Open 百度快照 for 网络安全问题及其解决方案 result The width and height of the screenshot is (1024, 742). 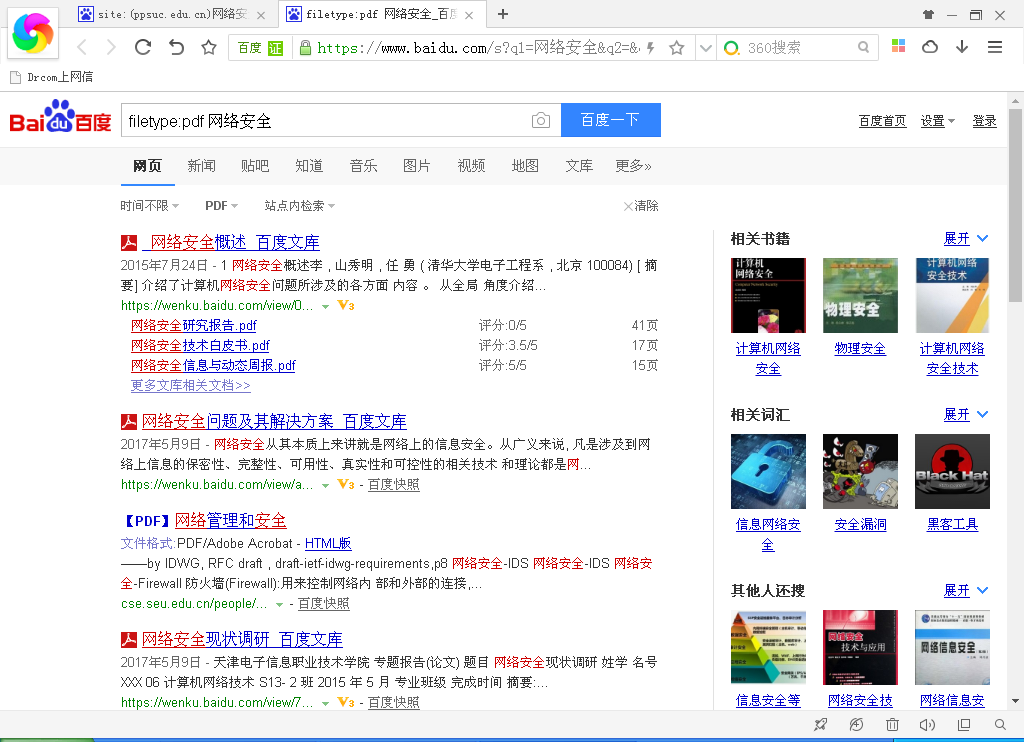point(393,485)
